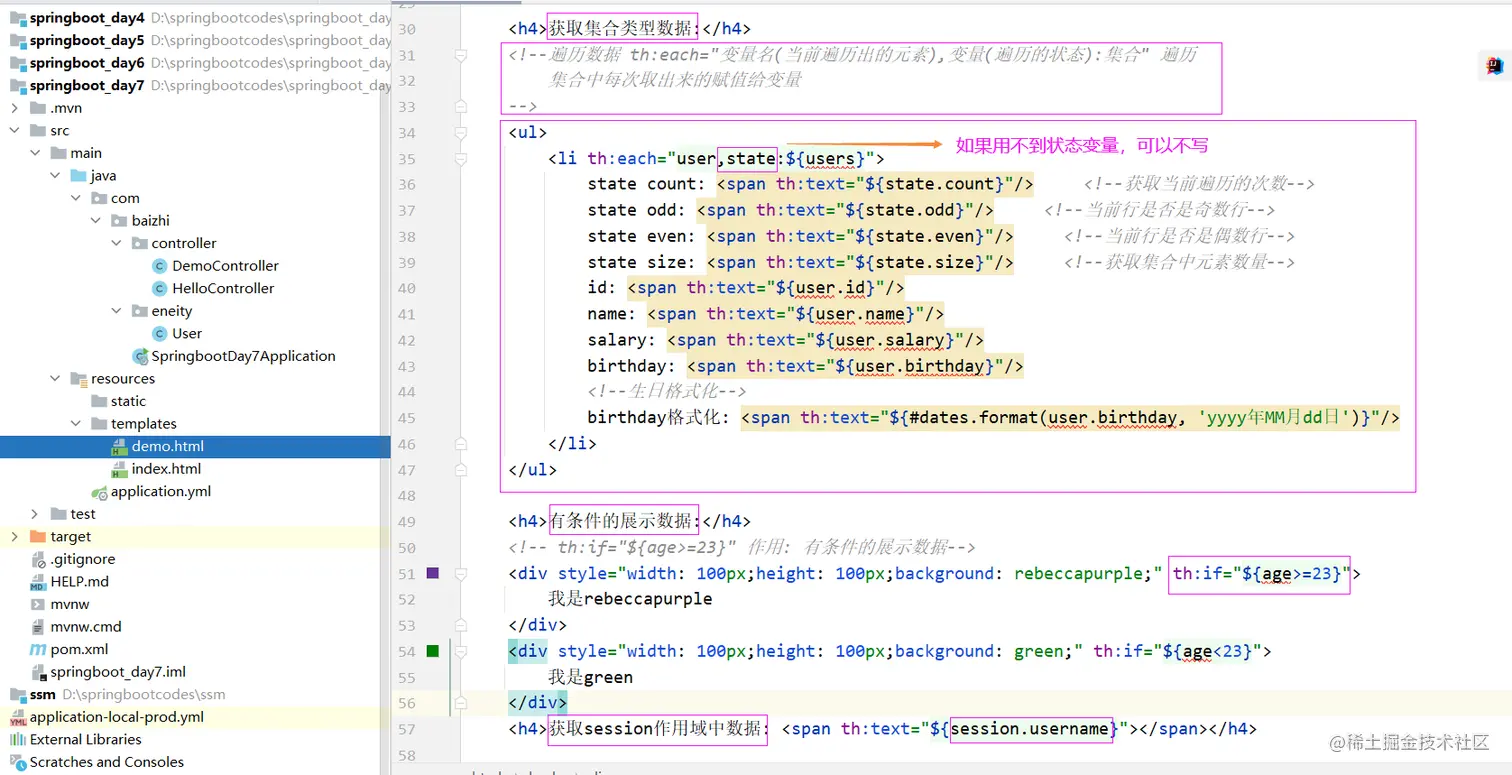Image resolution: width=1512 pixels, height=775 pixels.
Task: Select the mvnw file in tree
Action: (x=70, y=604)
